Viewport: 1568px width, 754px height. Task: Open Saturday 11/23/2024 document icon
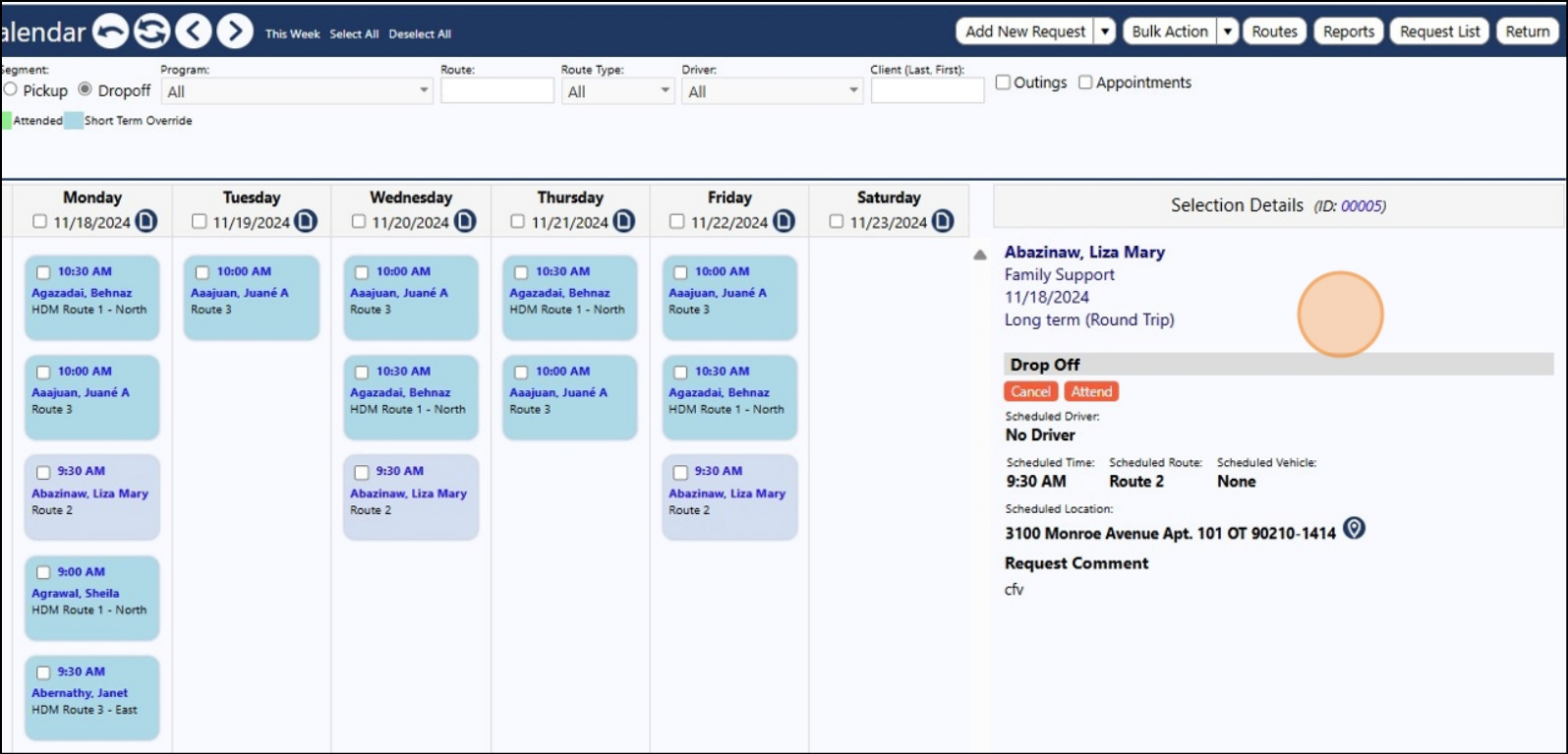pos(943,221)
